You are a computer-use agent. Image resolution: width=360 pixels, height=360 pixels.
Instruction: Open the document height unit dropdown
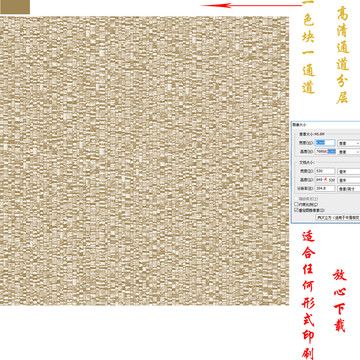[x=349, y=180]
